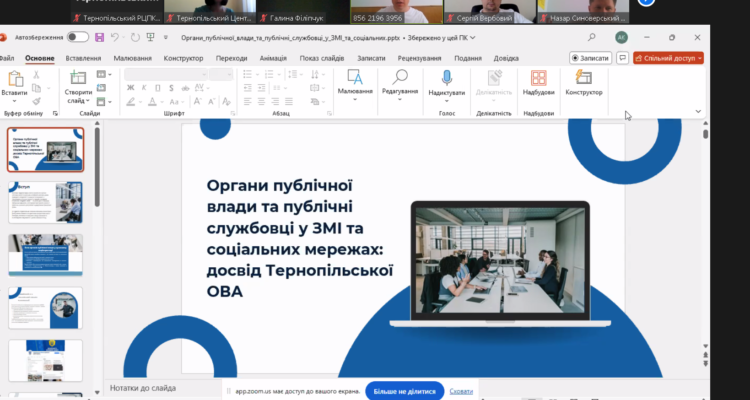This screenshot has width=750, height=400.
Task: Open the Файл tab
Action: (7, 58)
